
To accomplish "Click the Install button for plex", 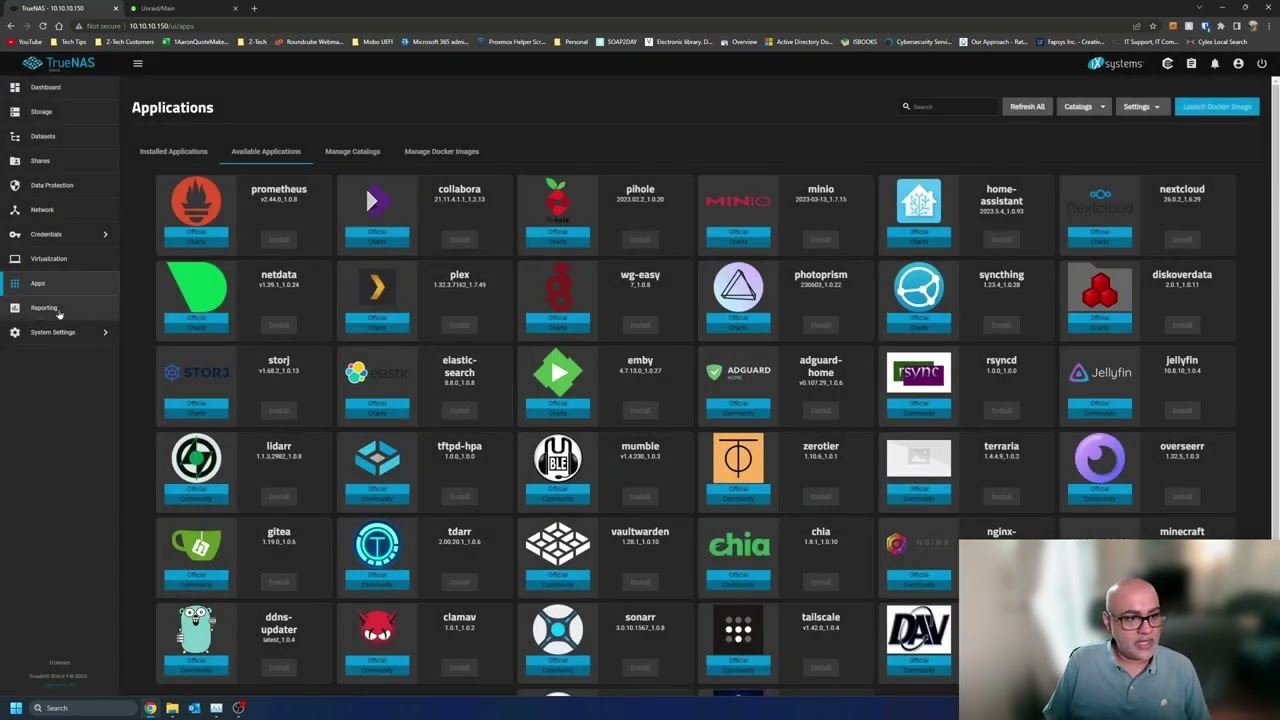I will coord(459,325).
